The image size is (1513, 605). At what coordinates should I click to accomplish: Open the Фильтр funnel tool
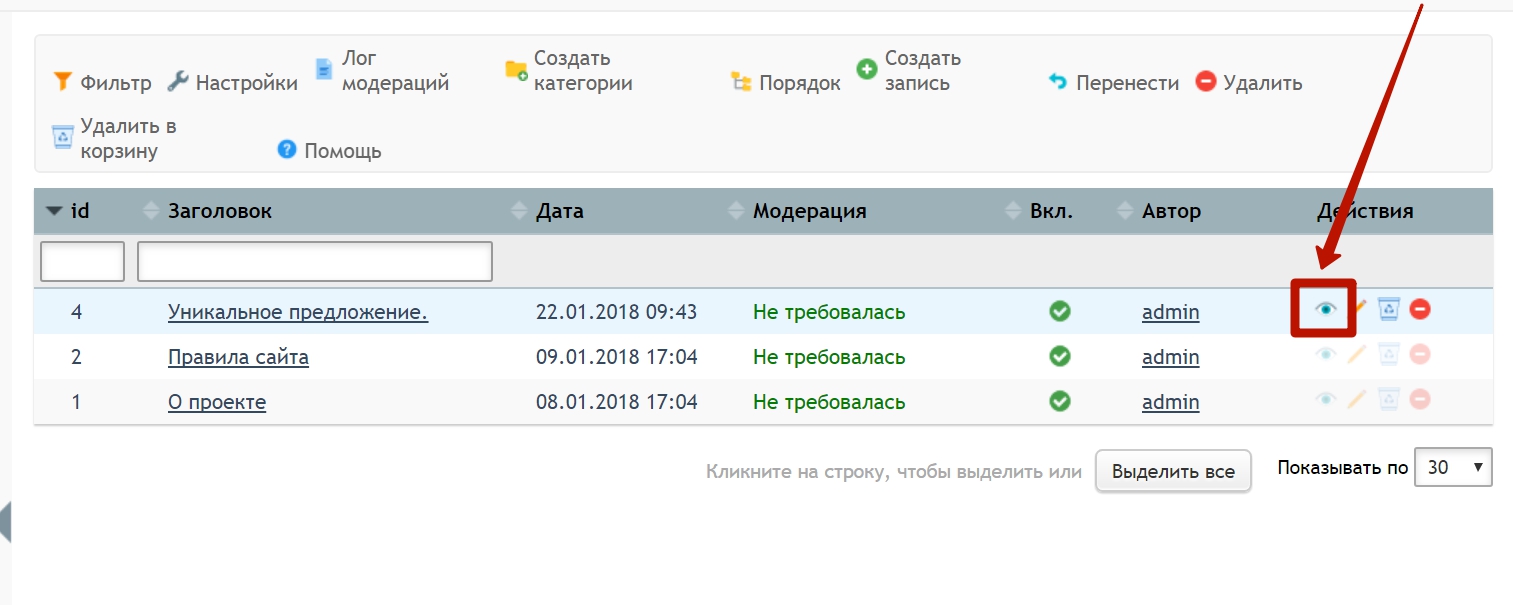click(x=63, y=82)
